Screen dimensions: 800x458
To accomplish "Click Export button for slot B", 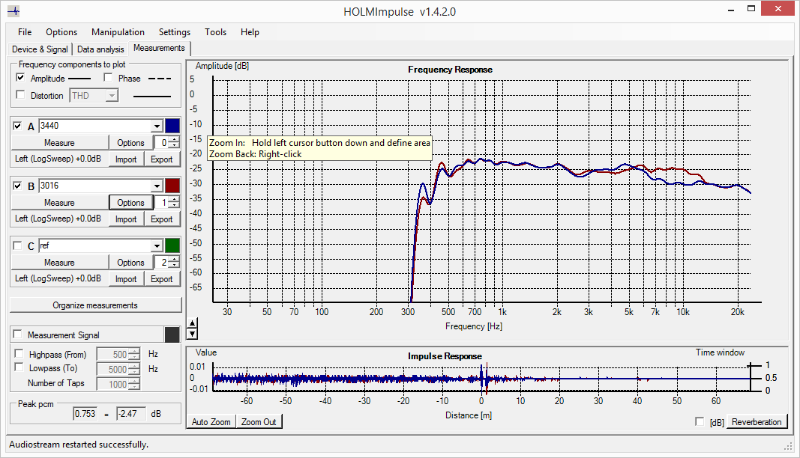I will (162, 219).
